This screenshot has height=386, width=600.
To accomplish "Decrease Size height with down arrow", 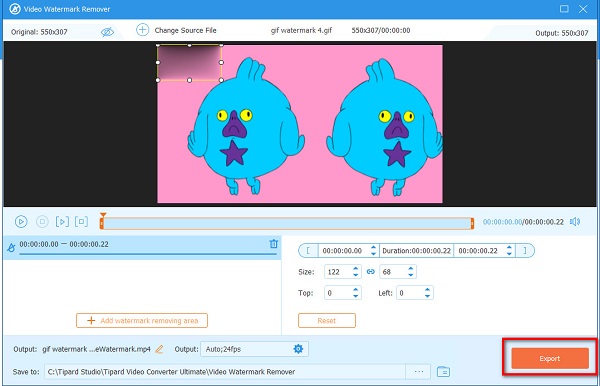I will point(411,275).
